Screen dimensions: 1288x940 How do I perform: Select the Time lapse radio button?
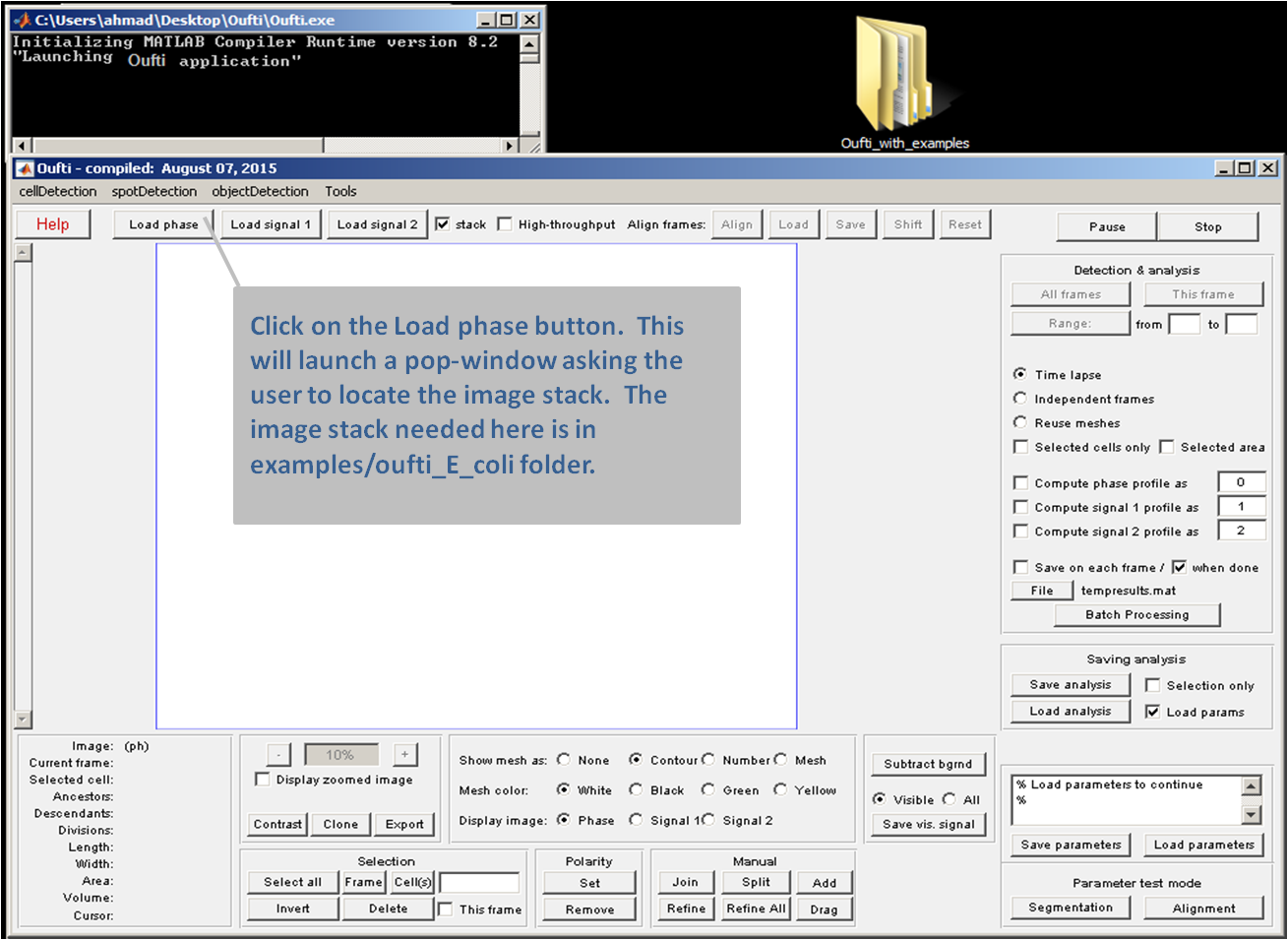1020,374
